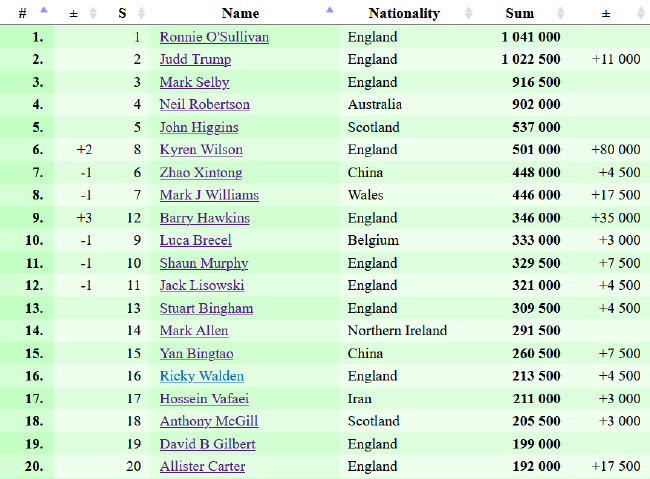Viewport: 650px width, 479px height.
Task: Visit Zhao Xintong player link
Action: coord(201,172)
